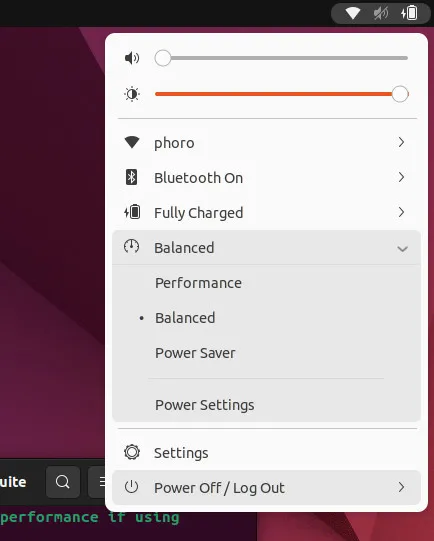Click the power icon beside Power Off
Viewport: 434px width, 541px height.
[131, 487]
